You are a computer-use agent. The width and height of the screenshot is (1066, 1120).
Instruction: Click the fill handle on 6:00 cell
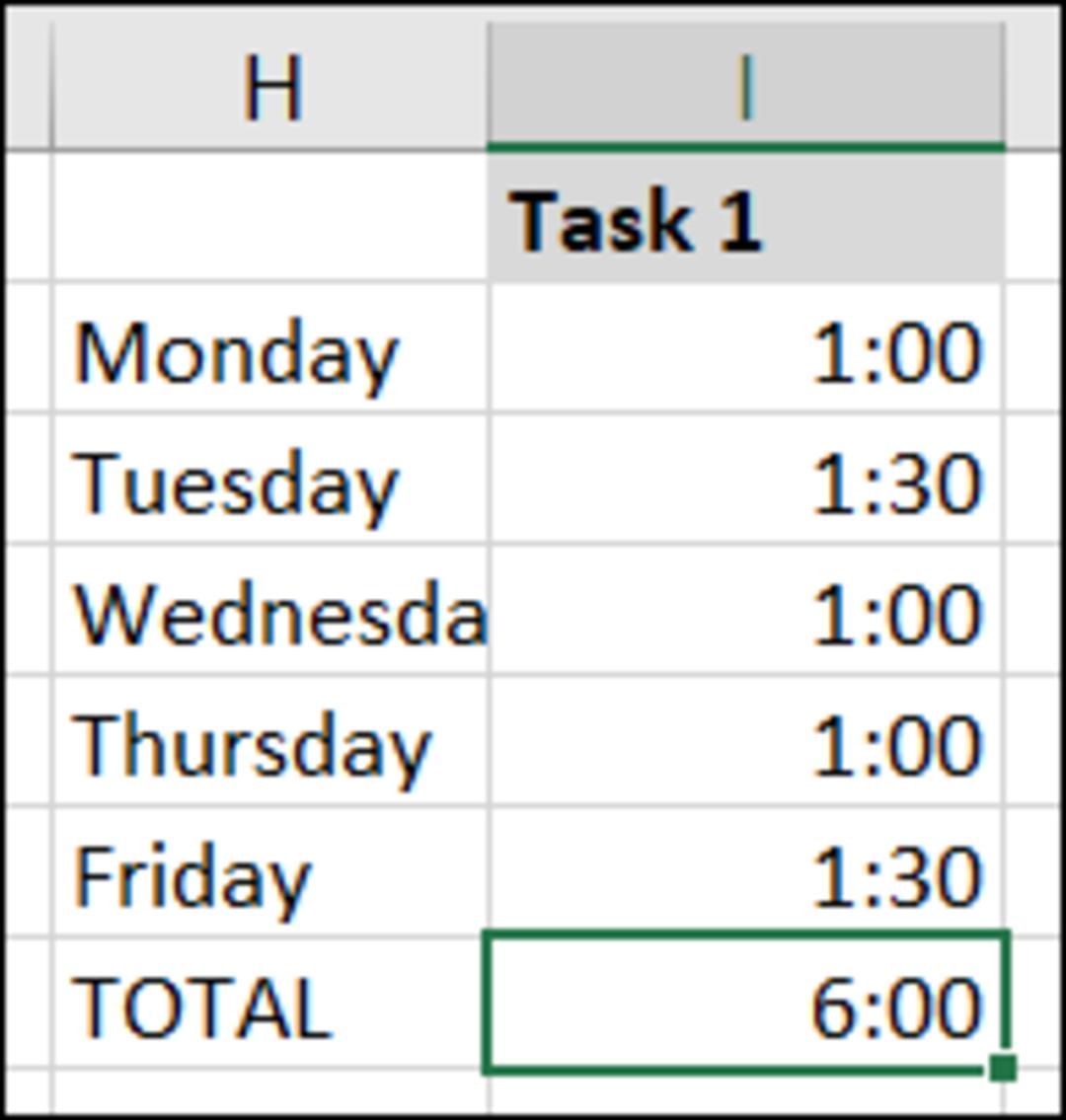click(1003, 1069)
